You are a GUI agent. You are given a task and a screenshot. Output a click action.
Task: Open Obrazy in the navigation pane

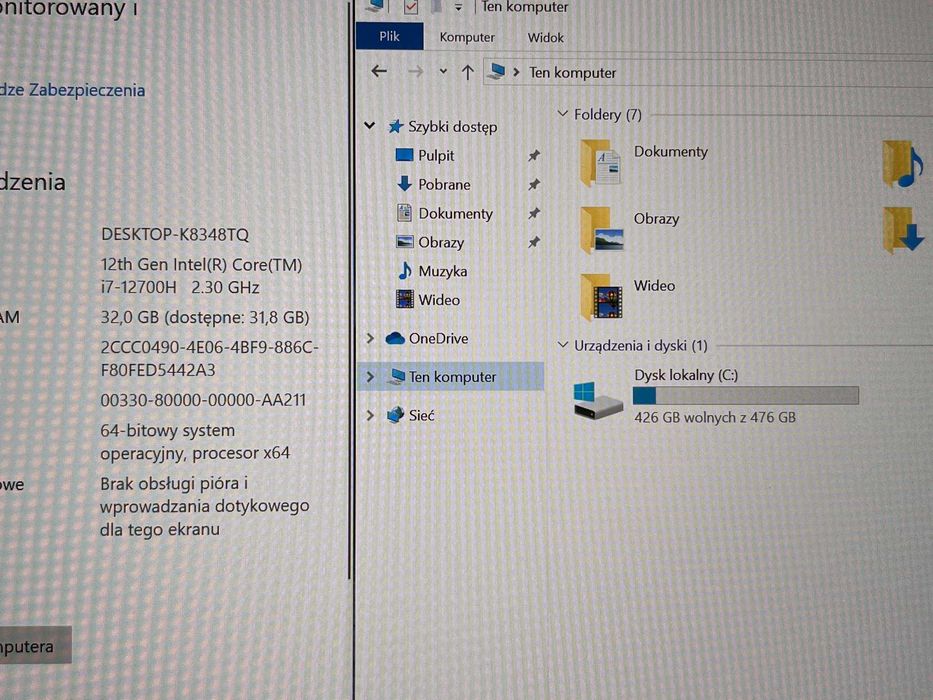point(441,243)
